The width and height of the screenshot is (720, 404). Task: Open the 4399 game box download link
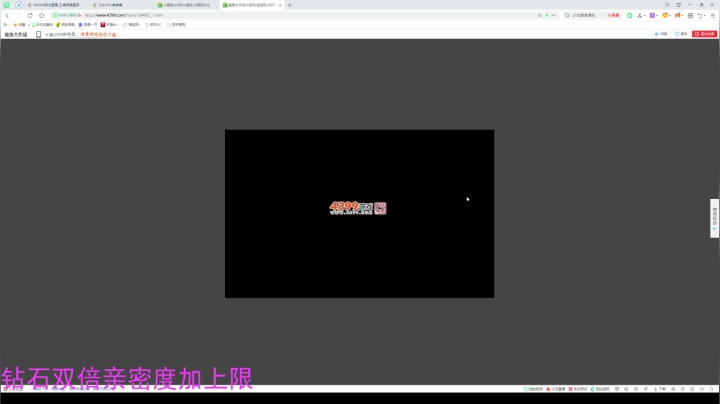81,34
